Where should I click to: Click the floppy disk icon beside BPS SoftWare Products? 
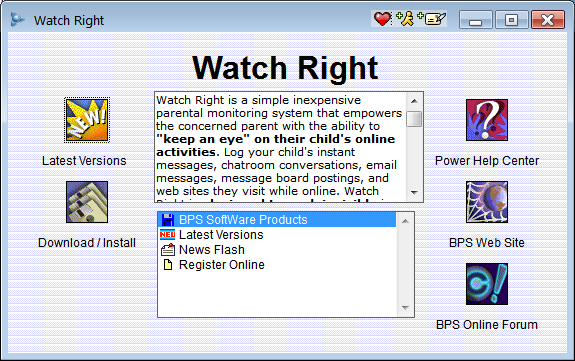click(x=168, y=219)
